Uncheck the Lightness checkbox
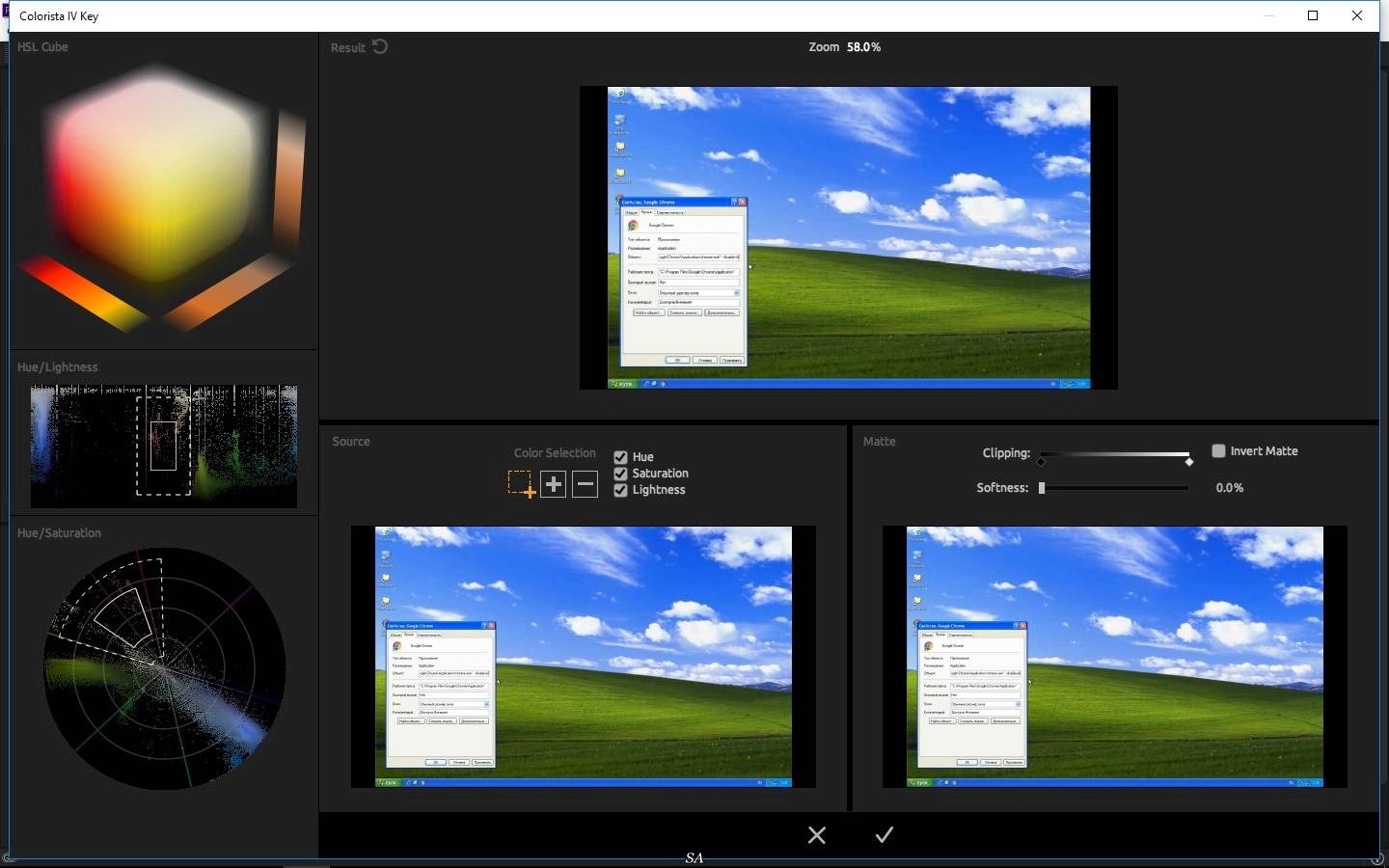This screenshot has width=1389, height=868. (620, 490)
